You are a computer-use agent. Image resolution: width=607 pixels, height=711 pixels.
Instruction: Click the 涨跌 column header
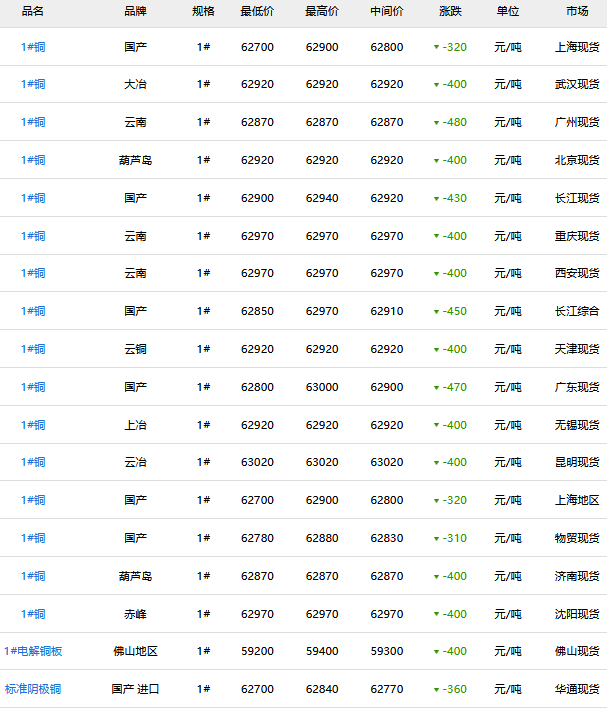point(451,11)
